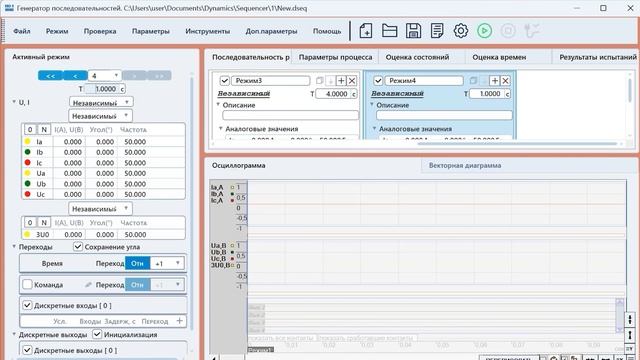Start the sequence with green play icon
The width and height of the screenshot is (640, 360).
484,31
